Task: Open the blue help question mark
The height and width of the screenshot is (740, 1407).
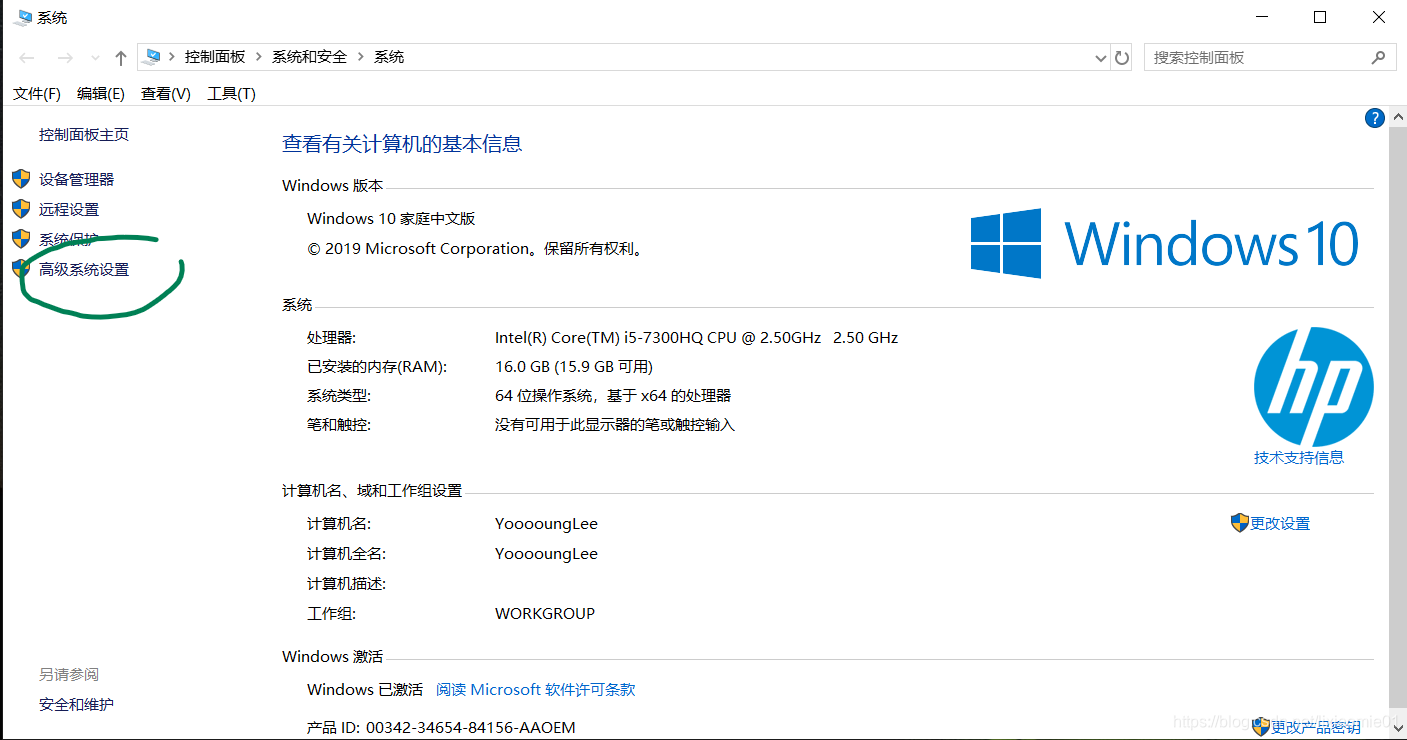Action: click(x=1374, y=118)
